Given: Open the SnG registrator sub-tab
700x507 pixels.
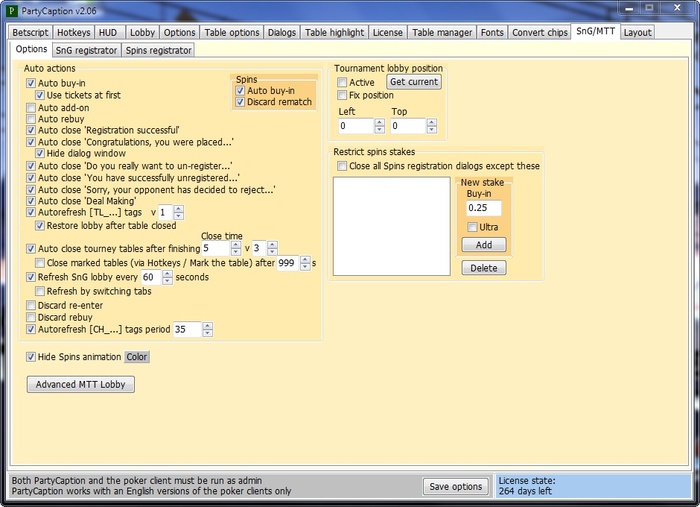Looking at the screenshot, I should [86, 50].
